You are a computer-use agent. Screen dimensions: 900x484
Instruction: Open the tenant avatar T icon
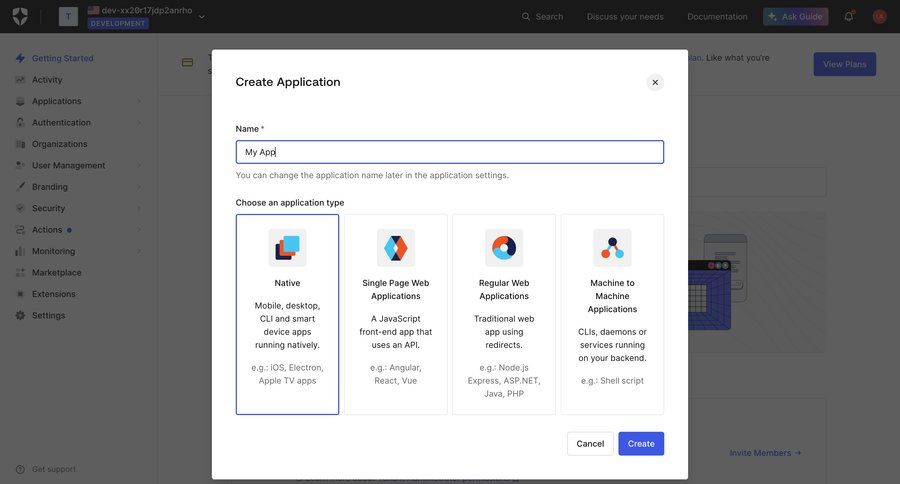(x=68, y=17)
